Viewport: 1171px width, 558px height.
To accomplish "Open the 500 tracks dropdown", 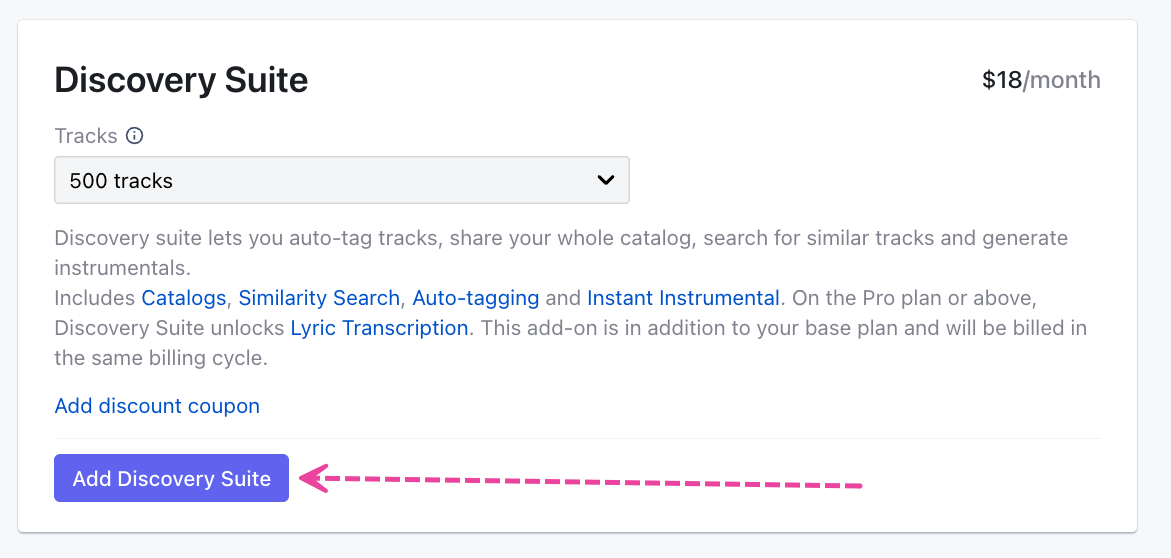I will tap(340, 181).
